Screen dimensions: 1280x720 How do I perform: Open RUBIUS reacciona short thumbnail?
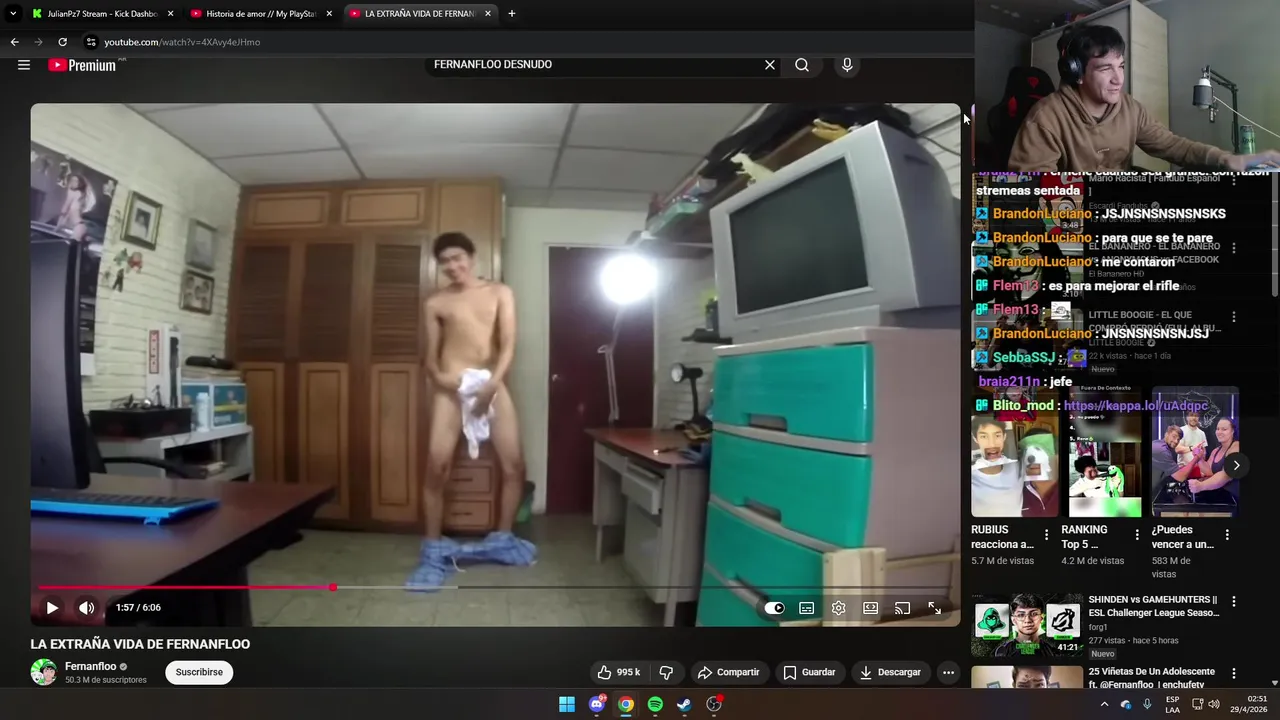coord(1014,452)
